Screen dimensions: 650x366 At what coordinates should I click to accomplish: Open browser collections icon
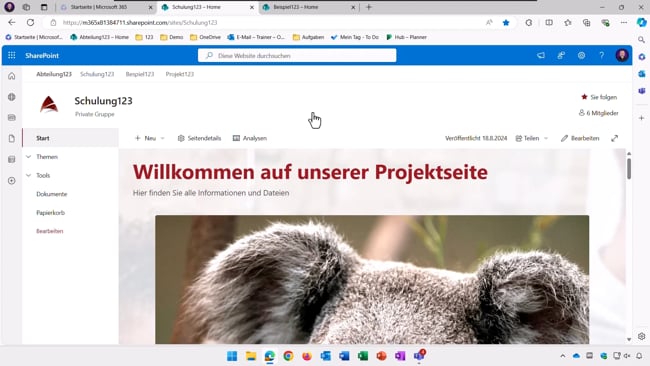(586, 22)
